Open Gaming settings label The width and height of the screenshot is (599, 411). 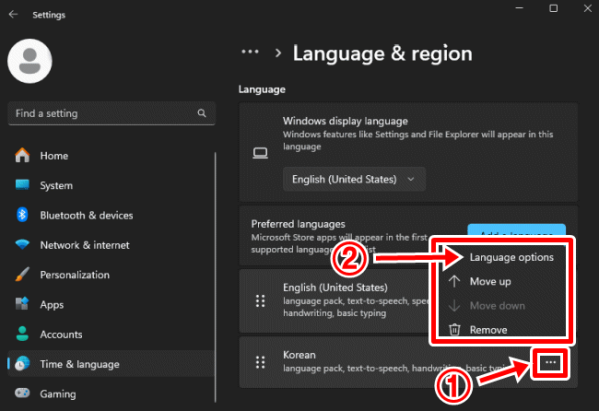coord(58,394)
